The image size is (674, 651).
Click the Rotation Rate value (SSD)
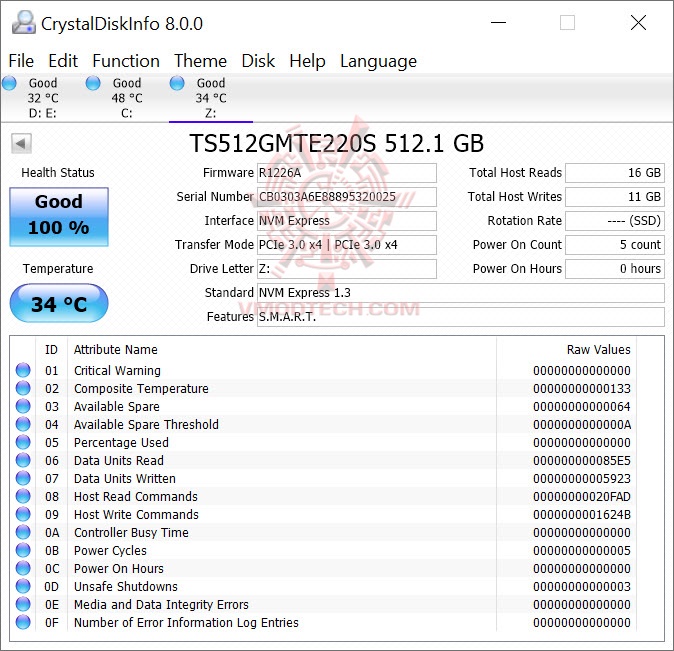pos(615,221)
